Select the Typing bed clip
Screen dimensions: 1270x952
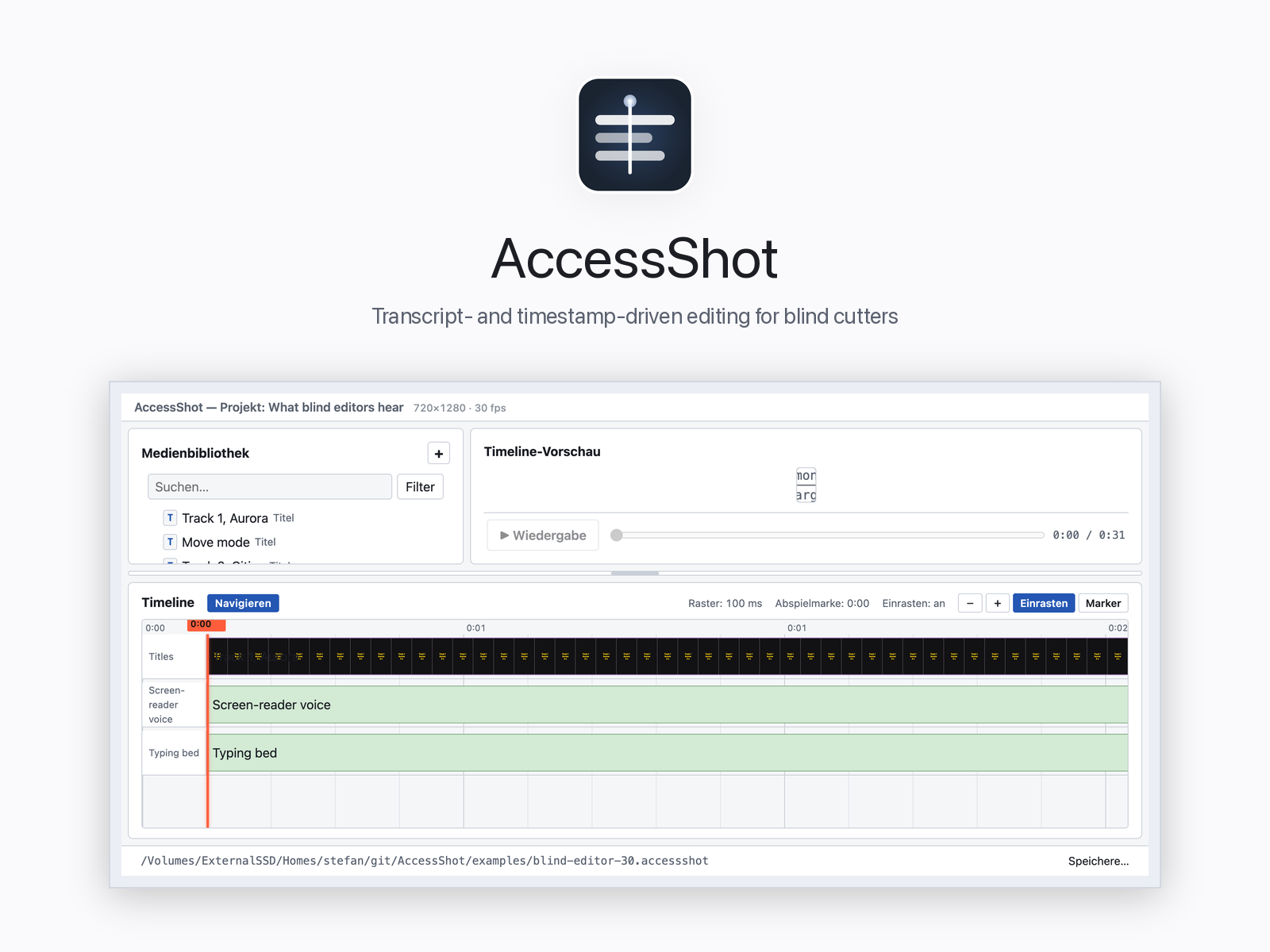tap(668, 753)
